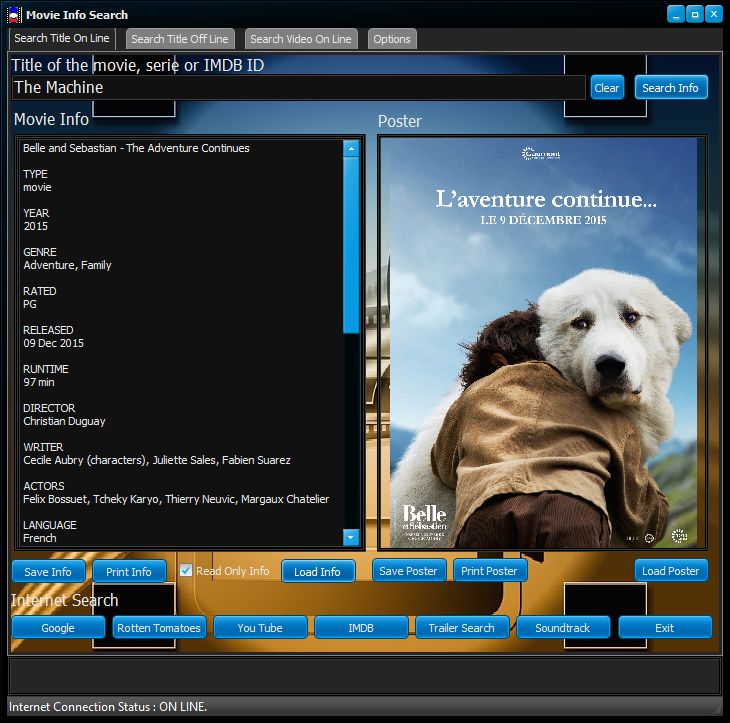Open the Search Video On Line tab
The image size is (730, 723).
pyautogui.click(x=301, y=39)
